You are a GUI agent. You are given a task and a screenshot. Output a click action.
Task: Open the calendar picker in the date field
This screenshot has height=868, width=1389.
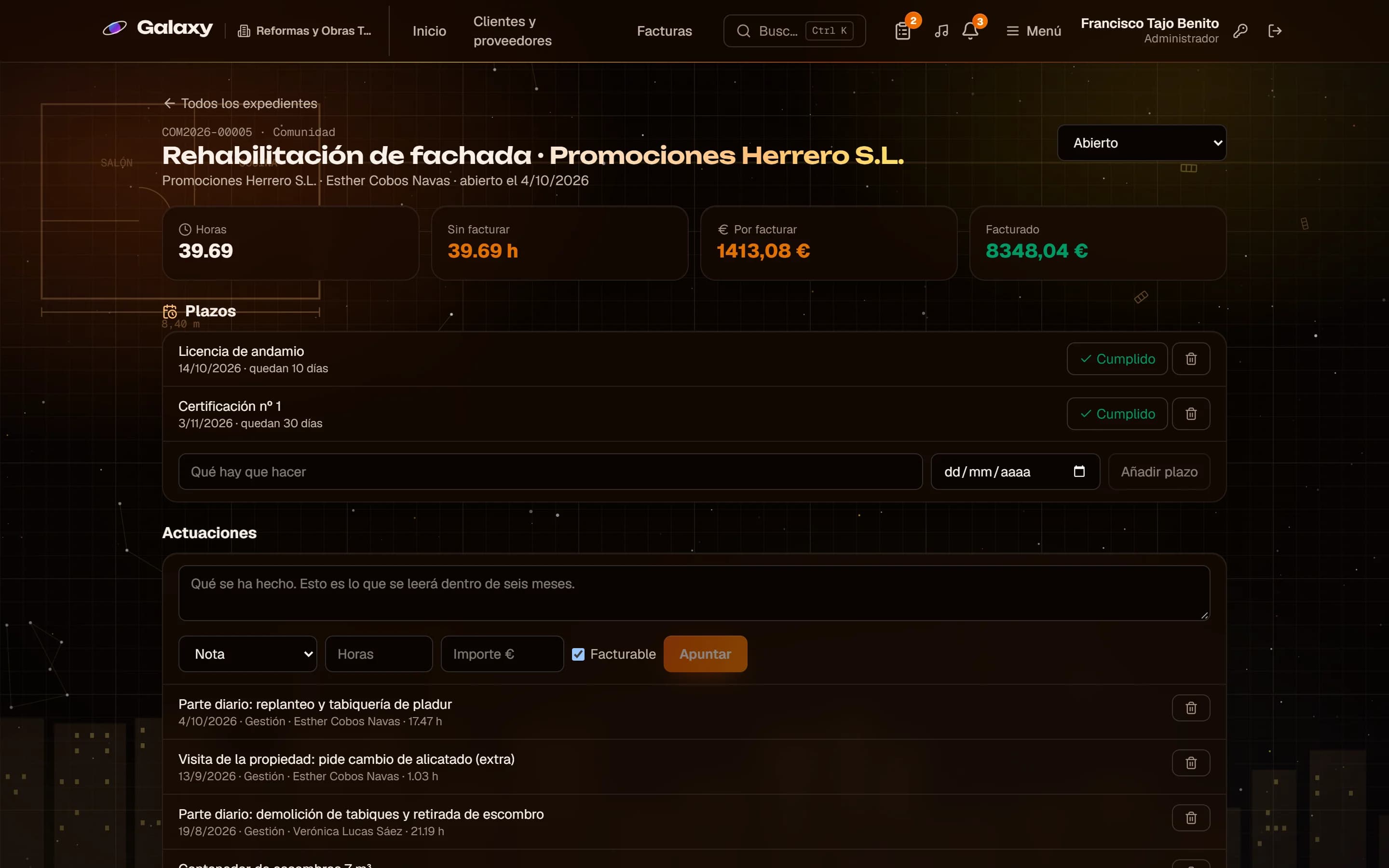pos(1079,471)
